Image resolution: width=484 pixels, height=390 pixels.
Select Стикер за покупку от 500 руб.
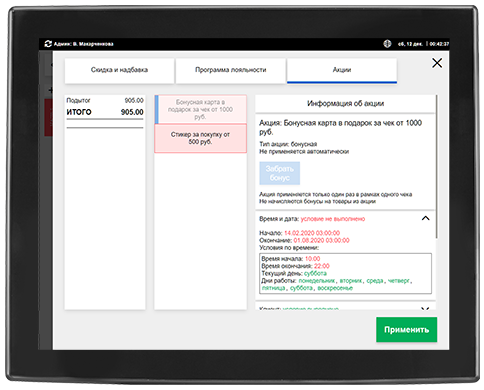tap(201, 138)
